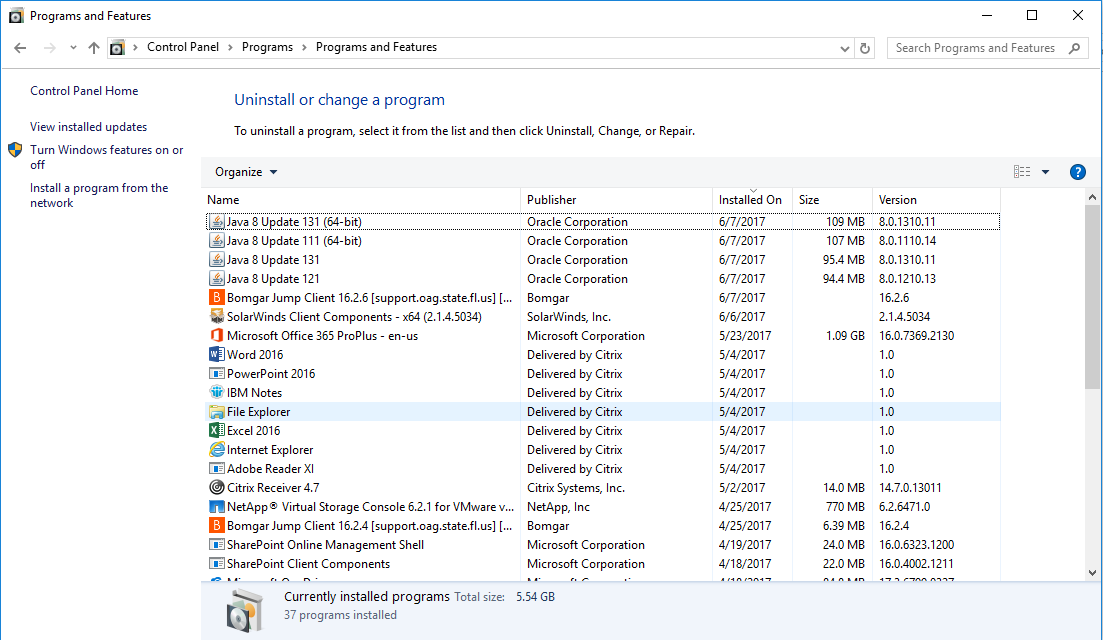This screenshot has height=640, width=1103.
Task: Click the 770 MB size cell
Action: click(x=845, y=506)
